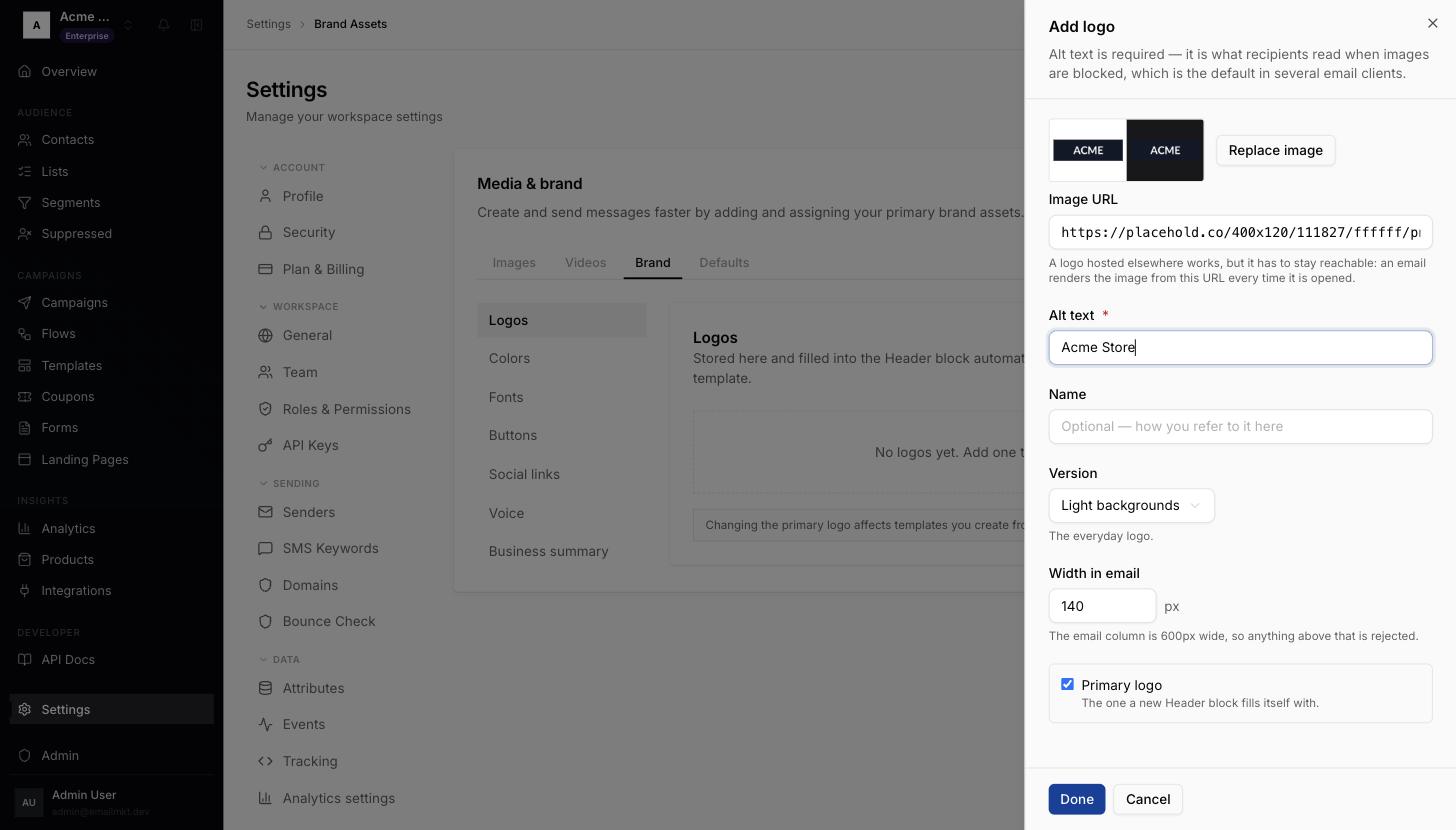
Task: Click the notifications bell icon
Action: coord(164,25)
